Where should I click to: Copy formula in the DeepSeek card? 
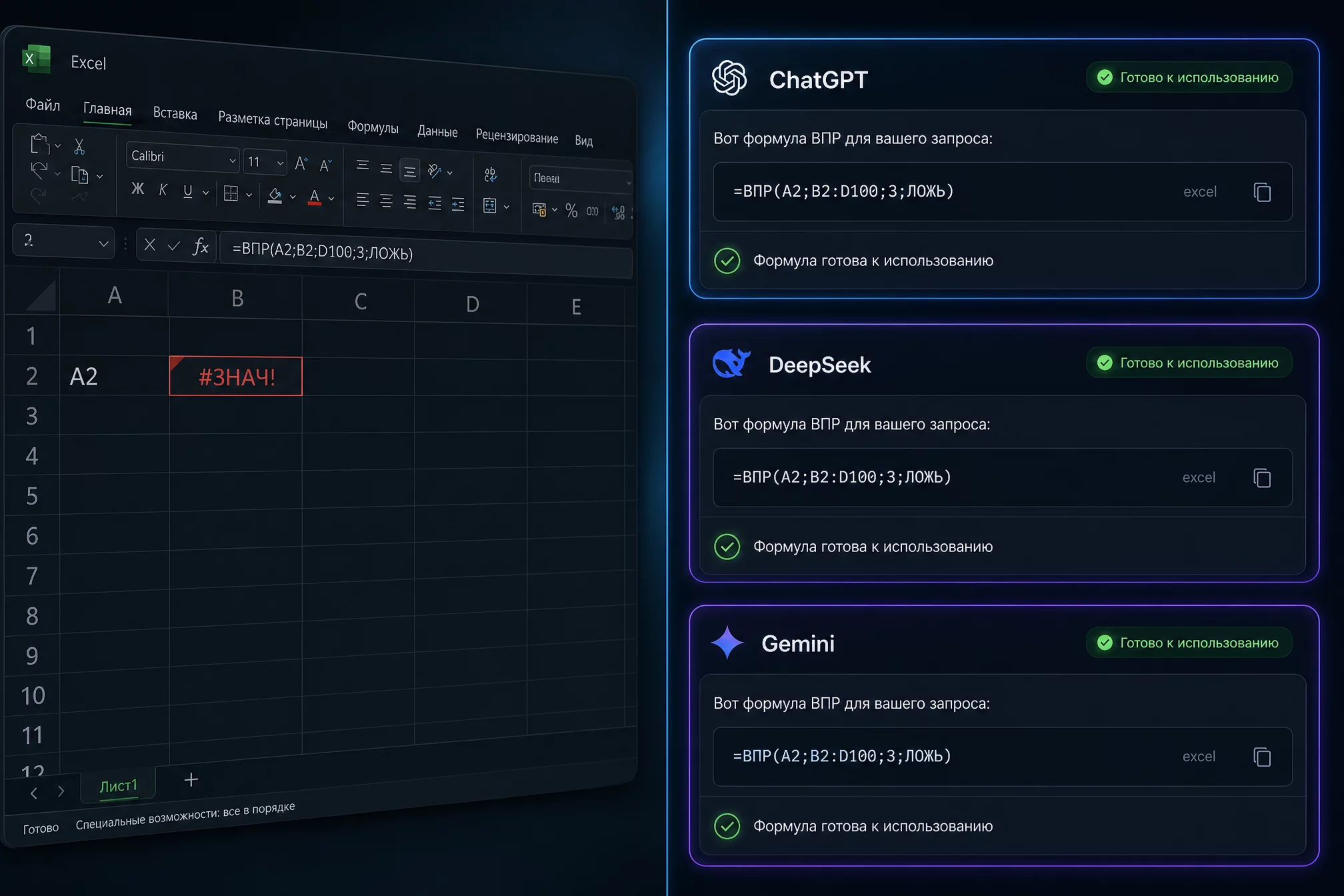click(x=1262, y=477)
